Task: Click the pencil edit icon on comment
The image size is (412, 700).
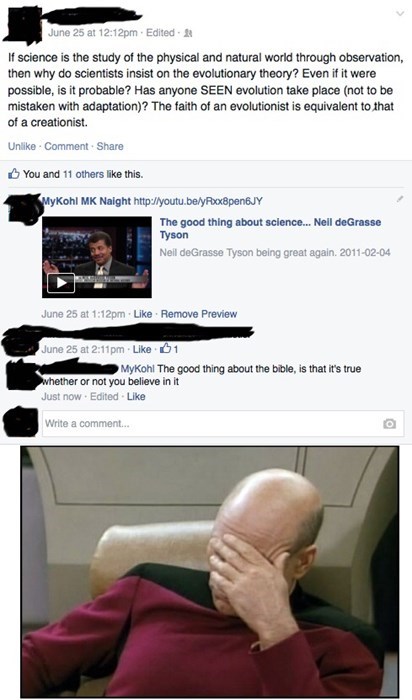Action: click(x=400, y=198)
